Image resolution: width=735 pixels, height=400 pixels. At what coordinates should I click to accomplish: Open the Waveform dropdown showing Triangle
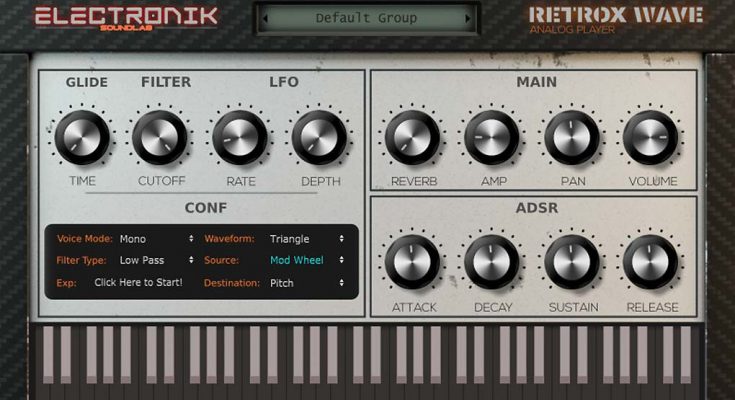[306, 239]
